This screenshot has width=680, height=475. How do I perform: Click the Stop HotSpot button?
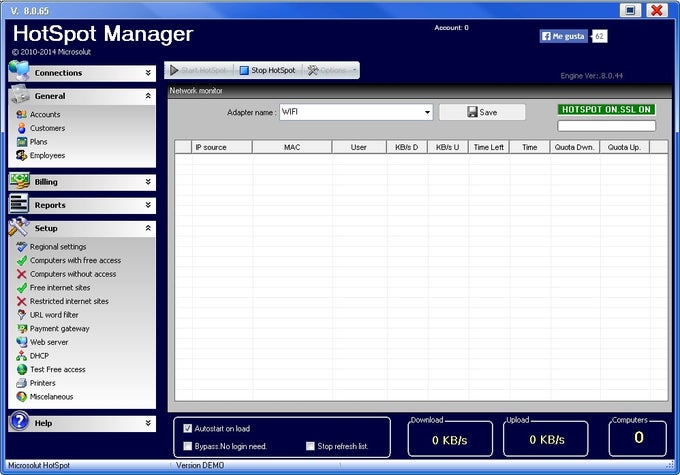268,70
